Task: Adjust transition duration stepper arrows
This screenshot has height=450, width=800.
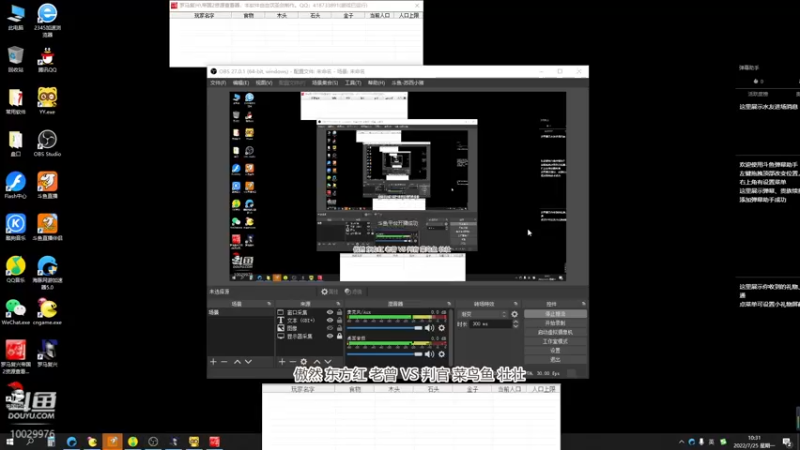Action: tap(515, 324)
